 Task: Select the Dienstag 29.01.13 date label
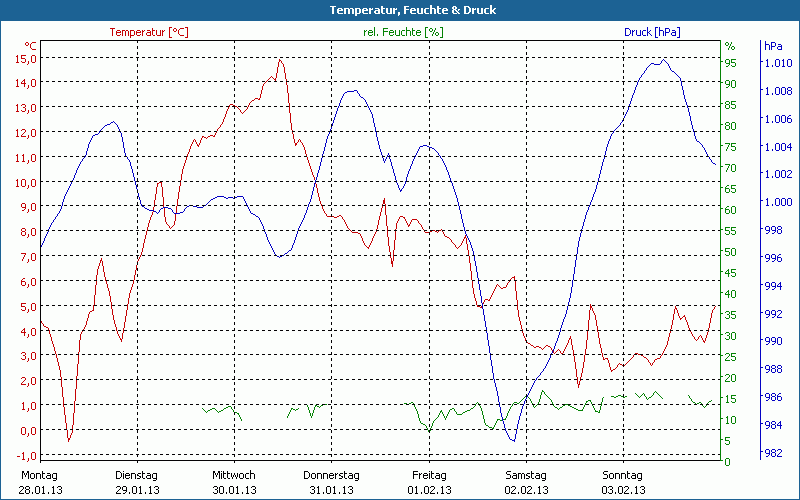pyautogui.click(x=137, y=482)
